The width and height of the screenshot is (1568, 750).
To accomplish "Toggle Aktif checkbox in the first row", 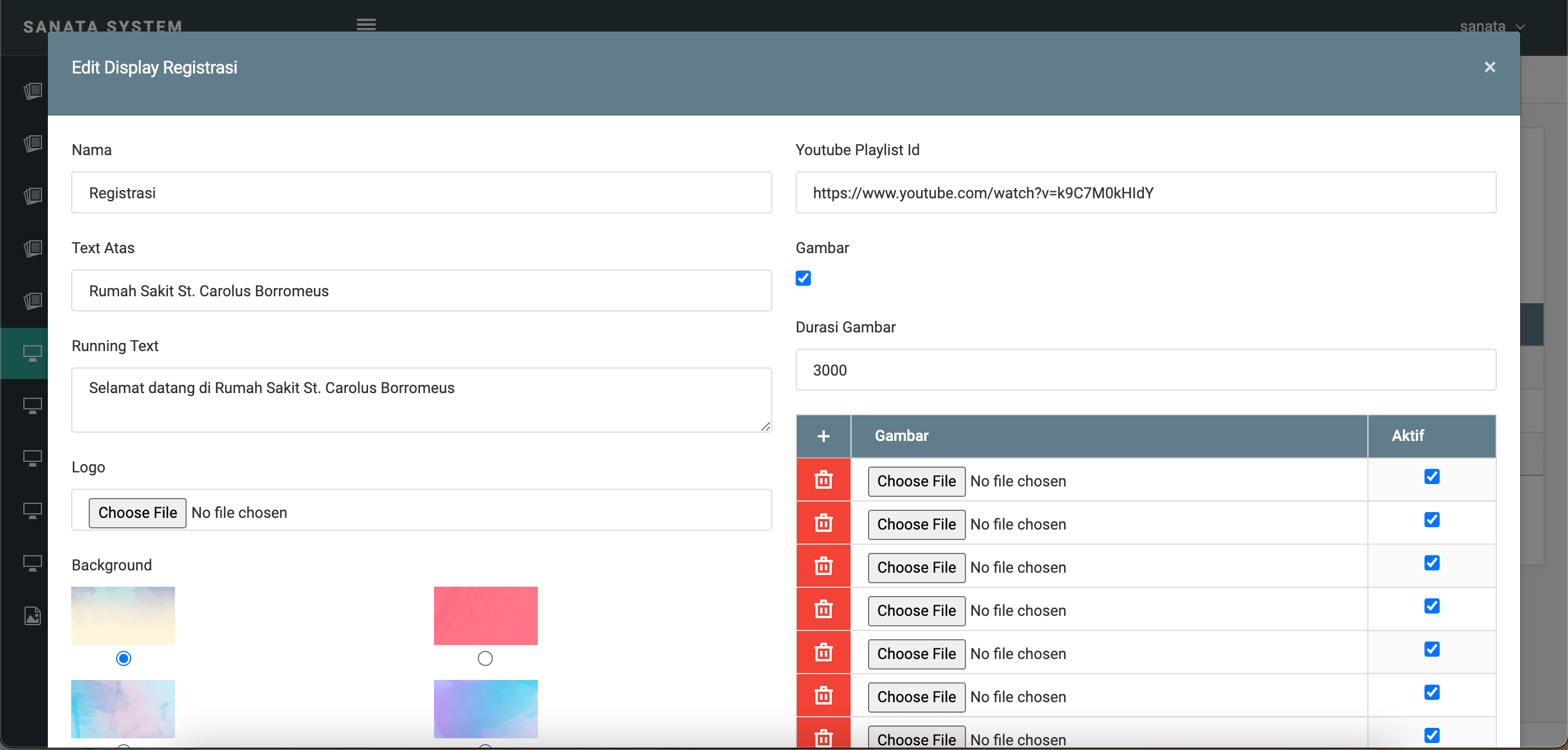I will 1431,476.
